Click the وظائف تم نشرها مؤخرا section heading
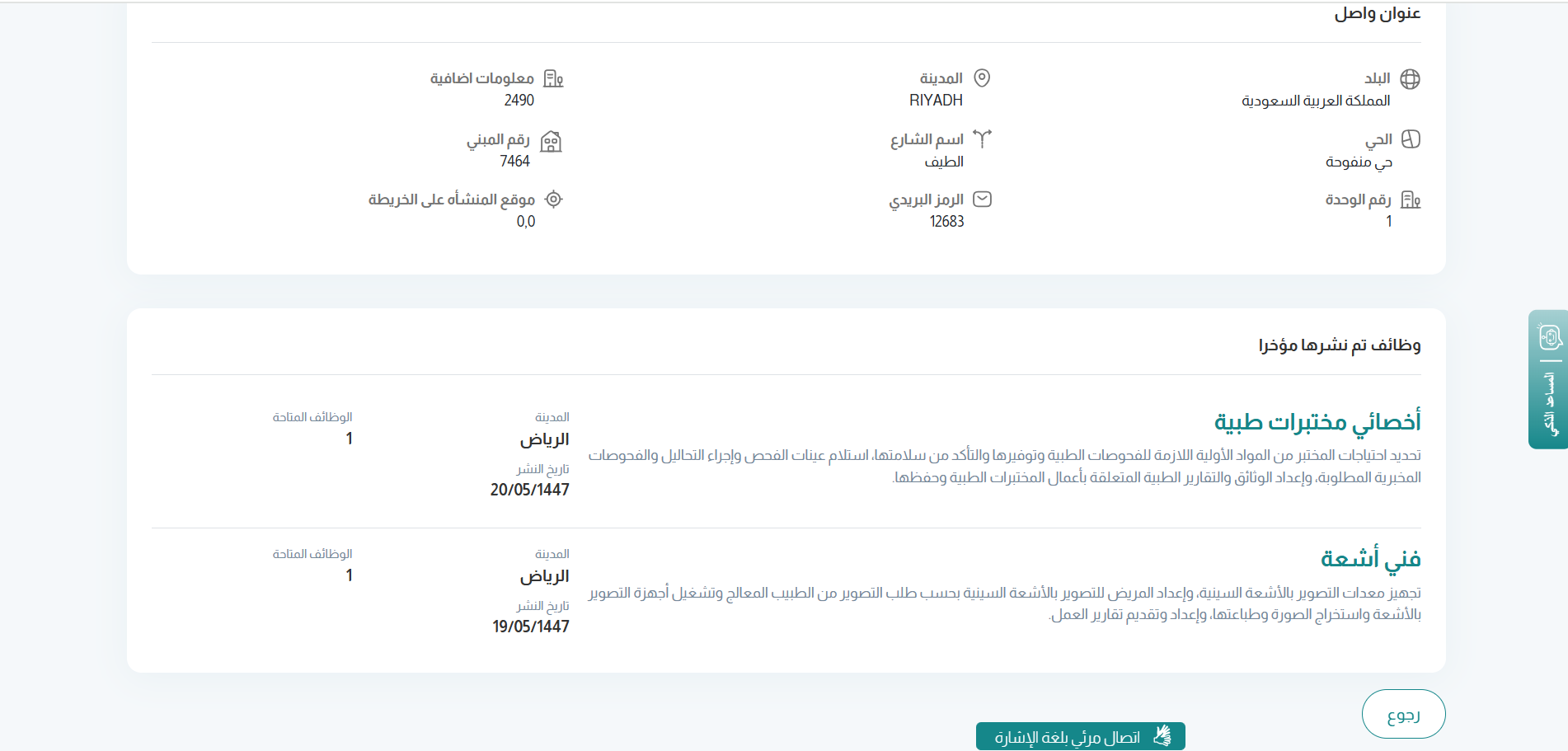The image size is (1568, 751). pos(1339,345)
